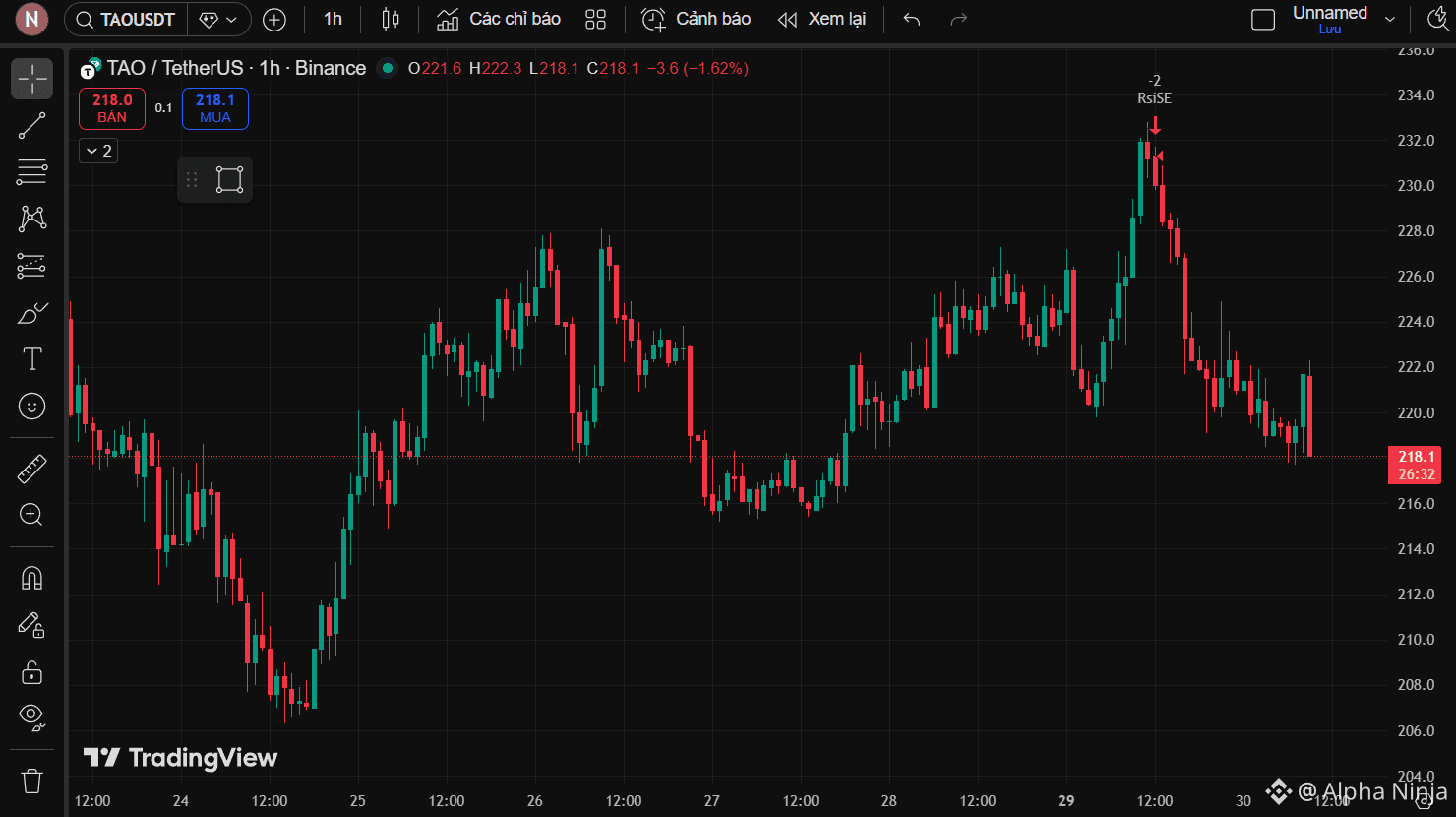Click the zoom in tool
The height and width of the screenshot is (817, 1456).
pos(31,515)
